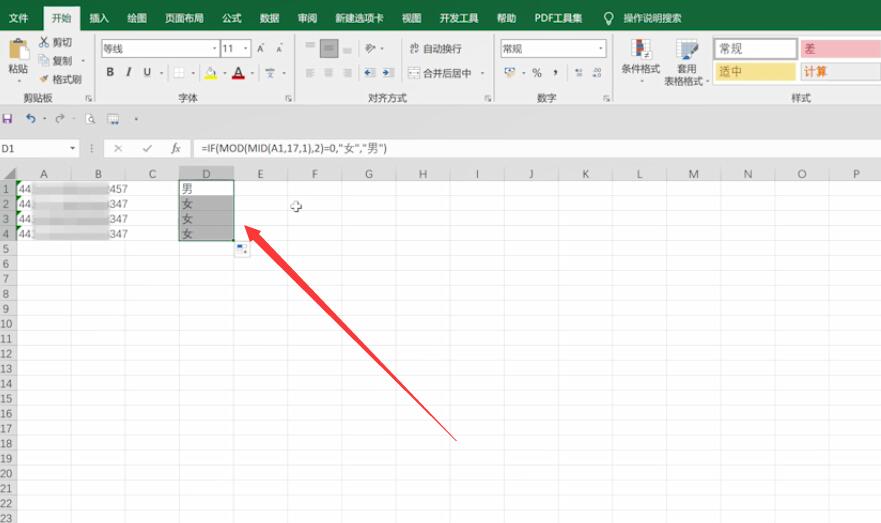Open the font group dialog launcher
This screenshot has height=523, width=881.
pos(288,98)
